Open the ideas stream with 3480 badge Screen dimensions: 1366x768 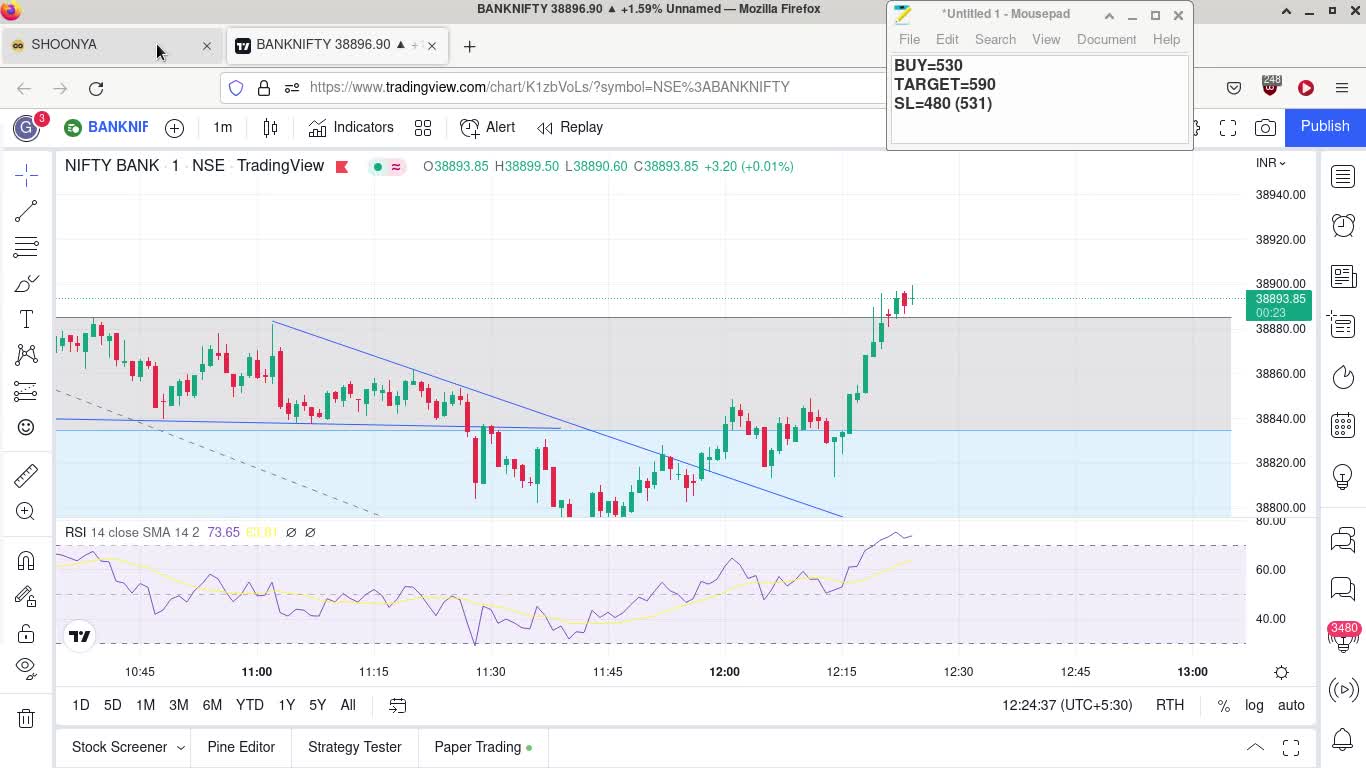1343,637
